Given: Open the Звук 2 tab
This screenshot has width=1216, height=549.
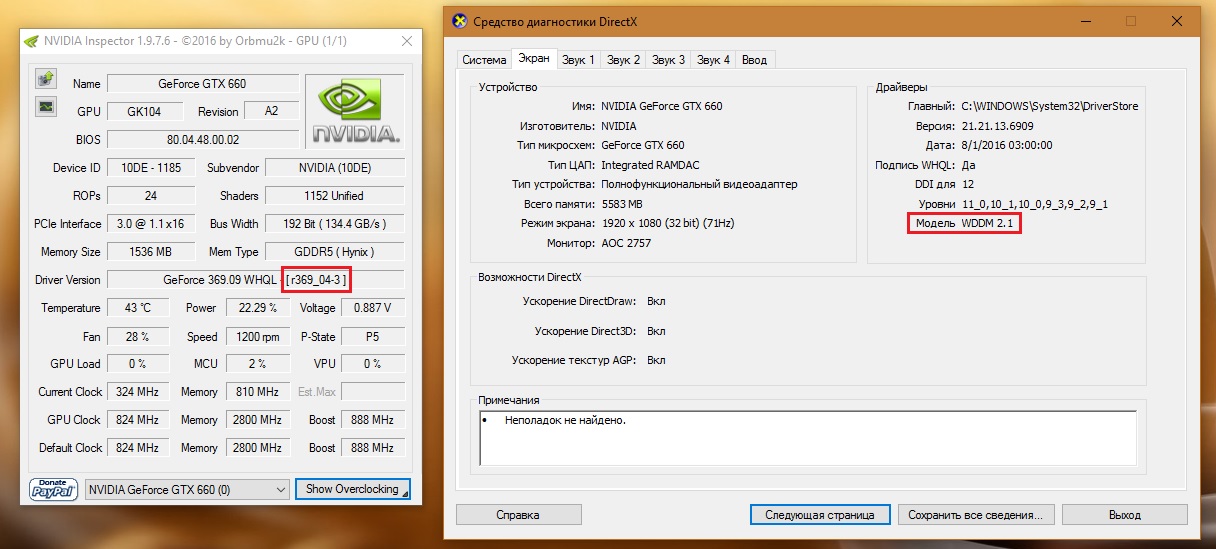Looking at the screenshot, I should 623,60.
